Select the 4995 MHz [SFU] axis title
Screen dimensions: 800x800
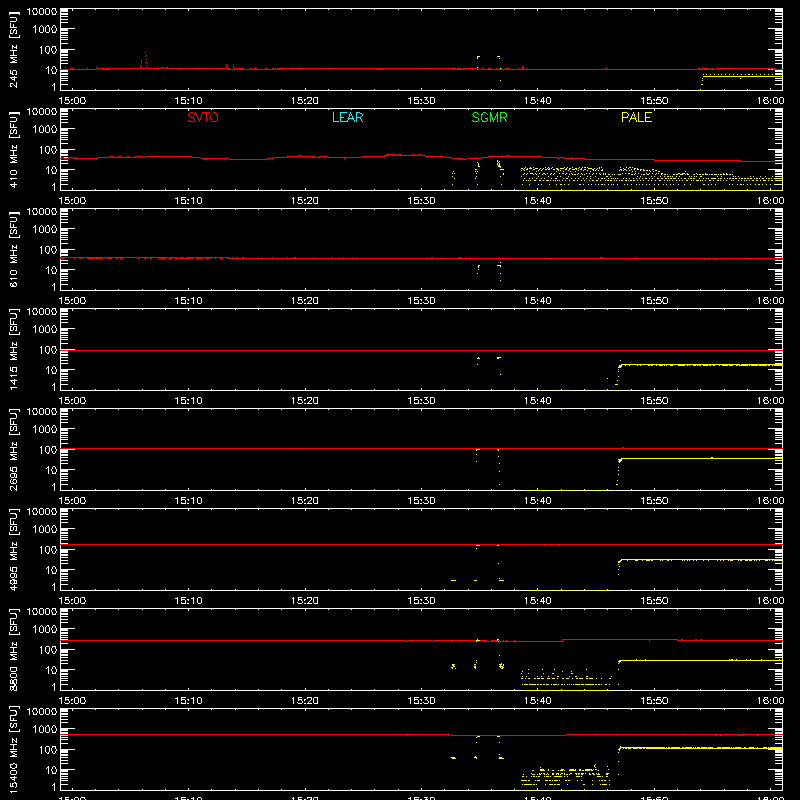(14, 549)
